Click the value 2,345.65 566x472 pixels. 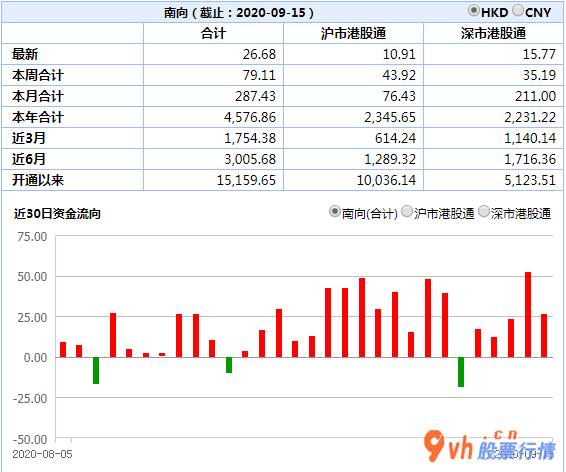tap(390, 117)
